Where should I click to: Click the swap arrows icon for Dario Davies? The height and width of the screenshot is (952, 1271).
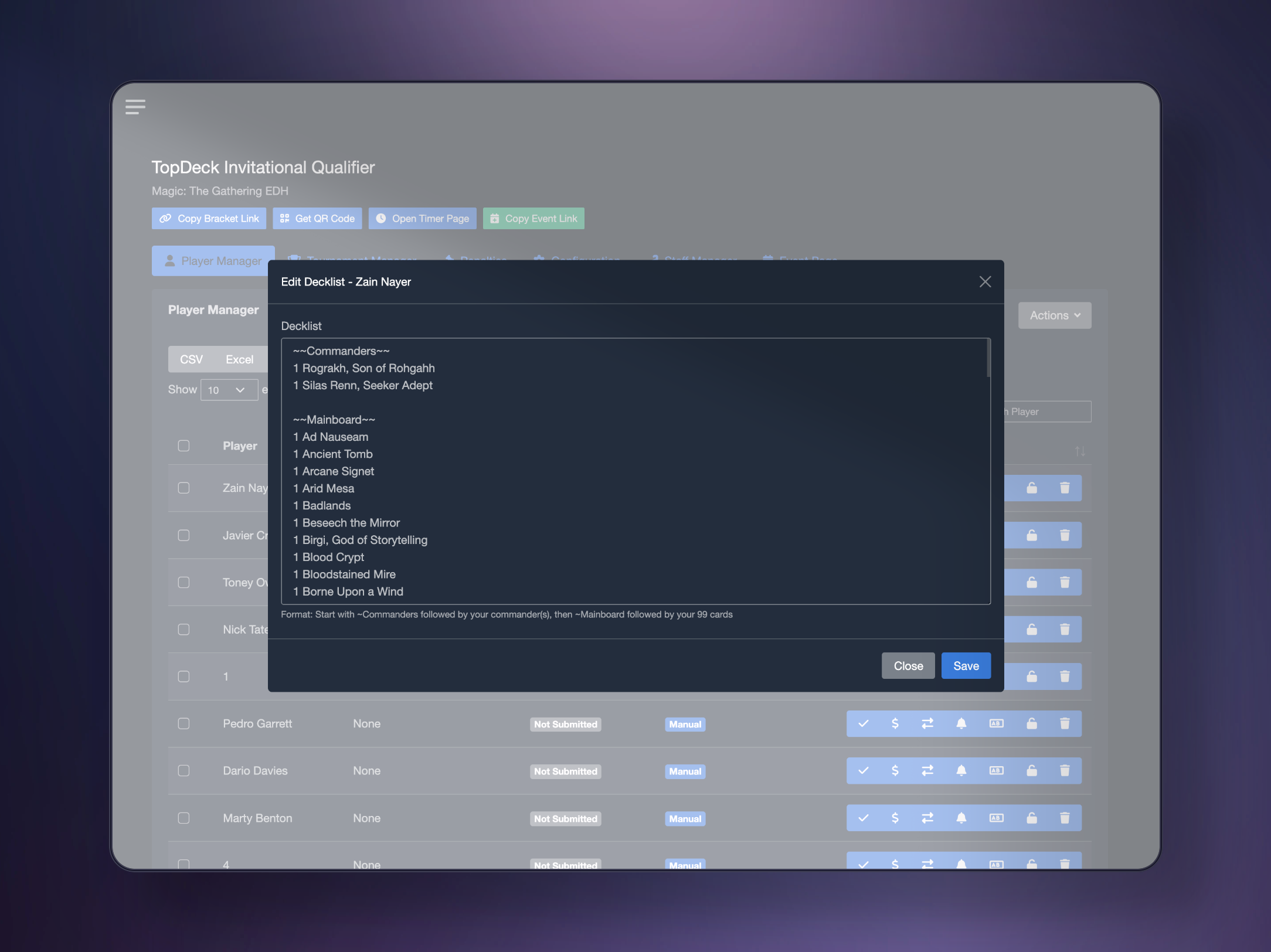coord(927,770)
